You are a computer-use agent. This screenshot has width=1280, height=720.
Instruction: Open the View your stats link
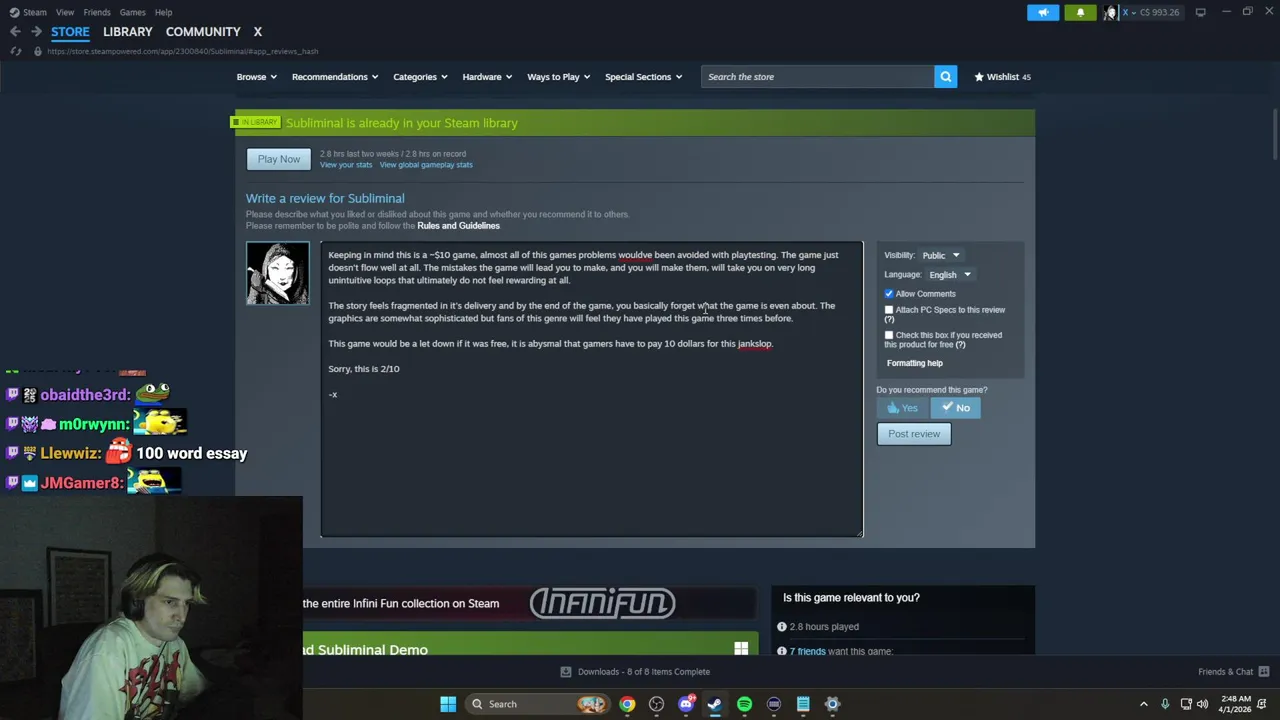tap(346, 165)
